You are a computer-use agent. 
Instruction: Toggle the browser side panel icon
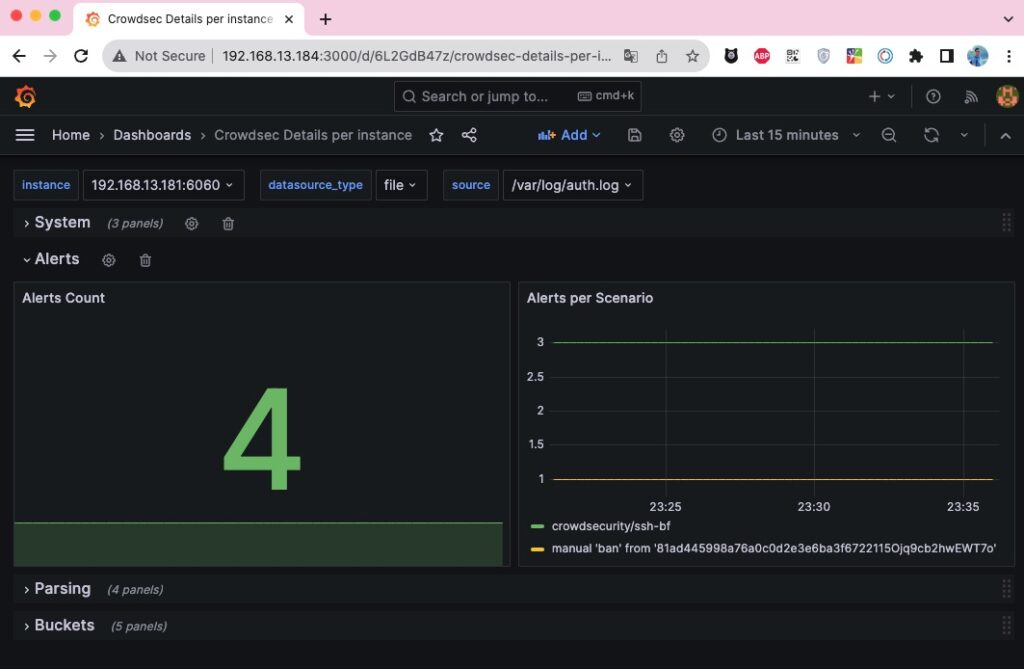(946, 56)
